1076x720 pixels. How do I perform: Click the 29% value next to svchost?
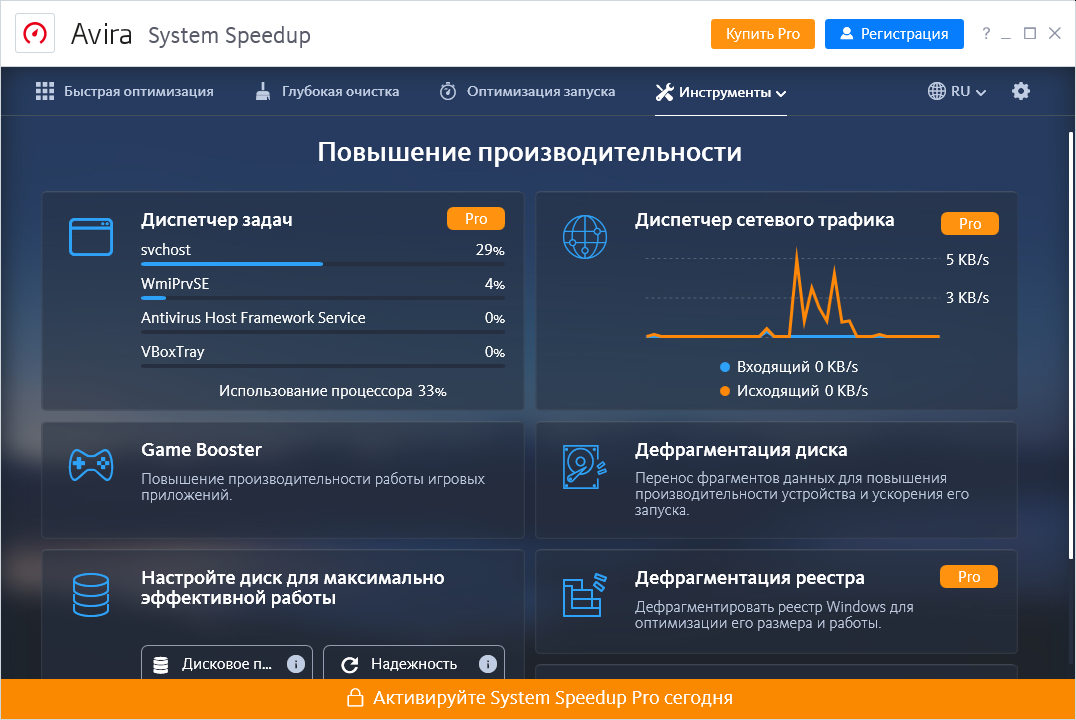[x=490, y=250]
